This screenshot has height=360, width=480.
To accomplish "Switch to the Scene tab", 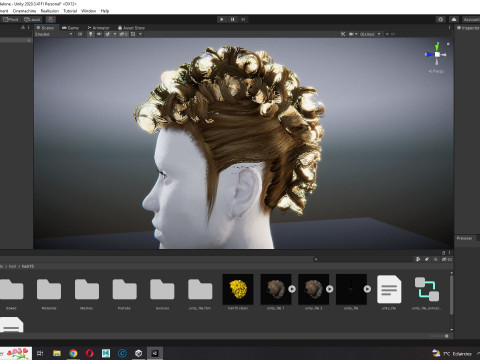I will pos(45,28).
